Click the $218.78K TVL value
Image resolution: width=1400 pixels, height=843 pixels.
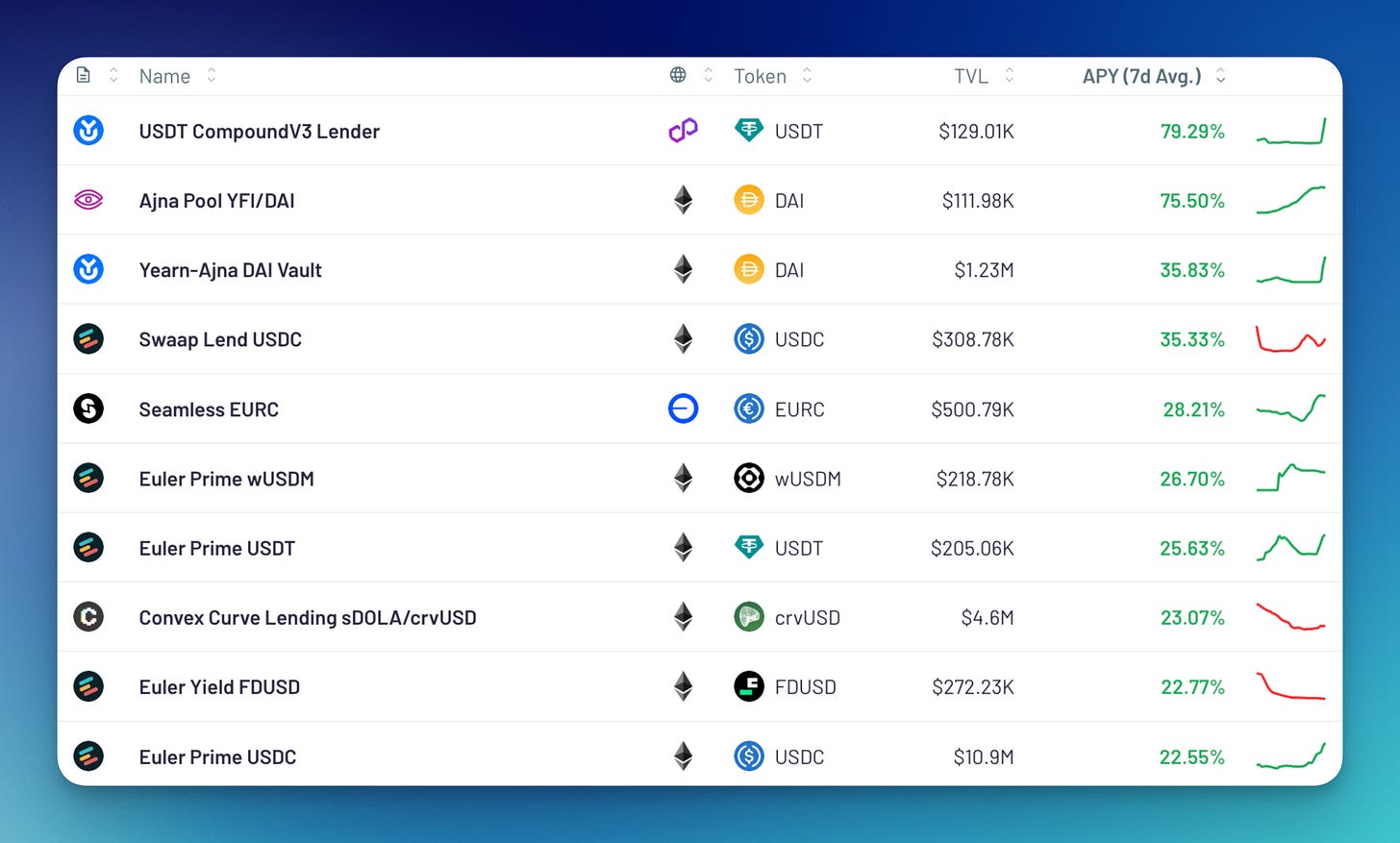coord(975,479)
